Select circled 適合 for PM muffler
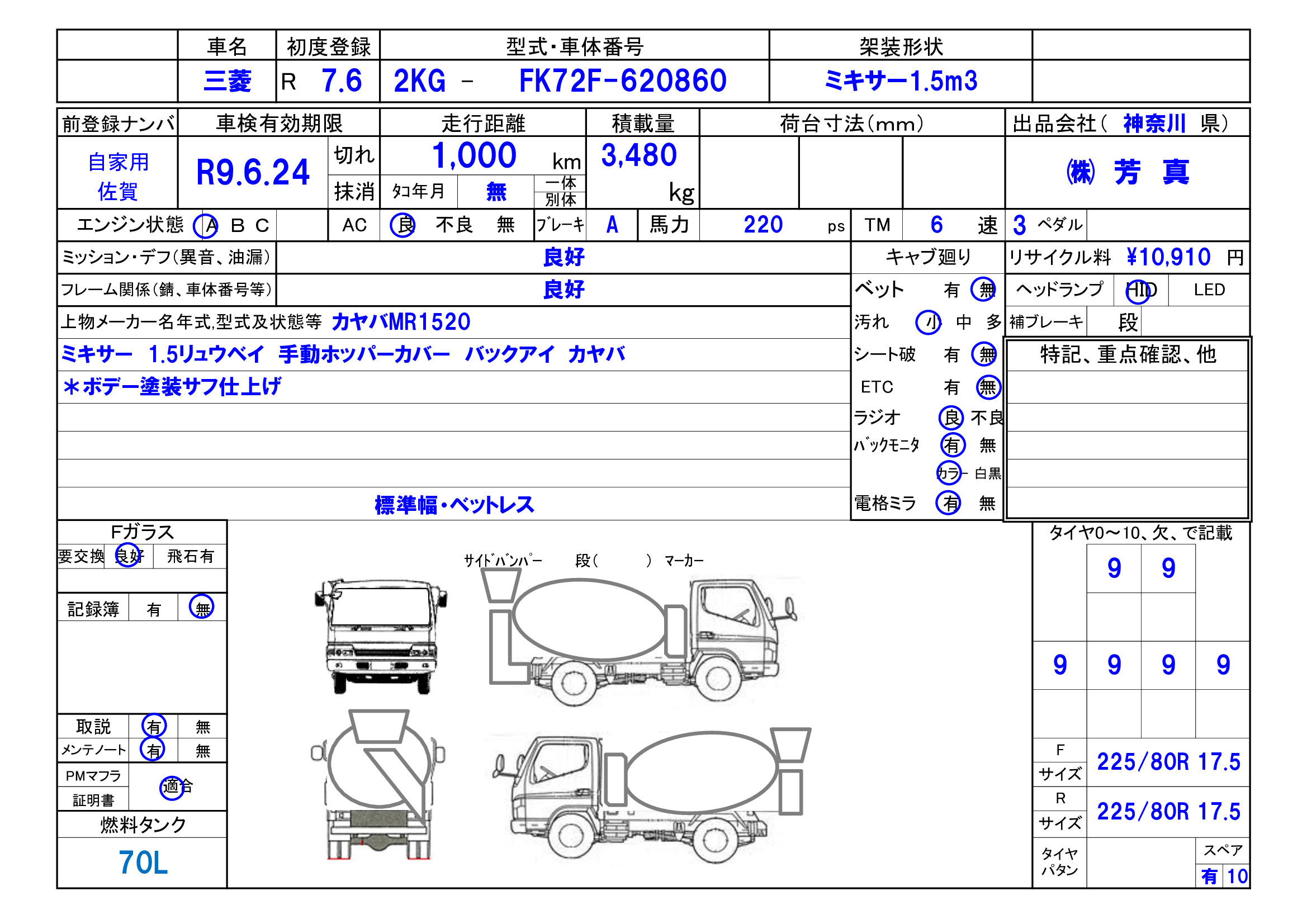The image size is (1307, 924). [173, 788]
